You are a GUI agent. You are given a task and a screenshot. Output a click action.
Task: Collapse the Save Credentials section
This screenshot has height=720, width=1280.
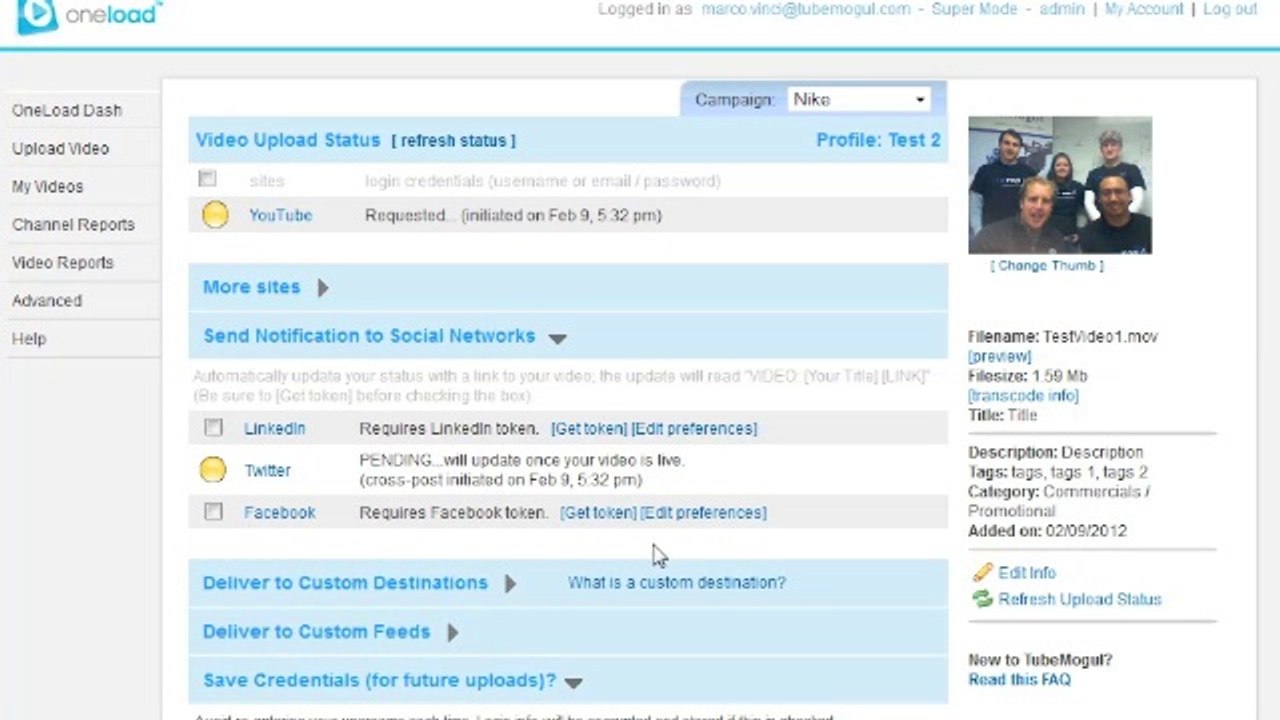click(x=573, y=683)
